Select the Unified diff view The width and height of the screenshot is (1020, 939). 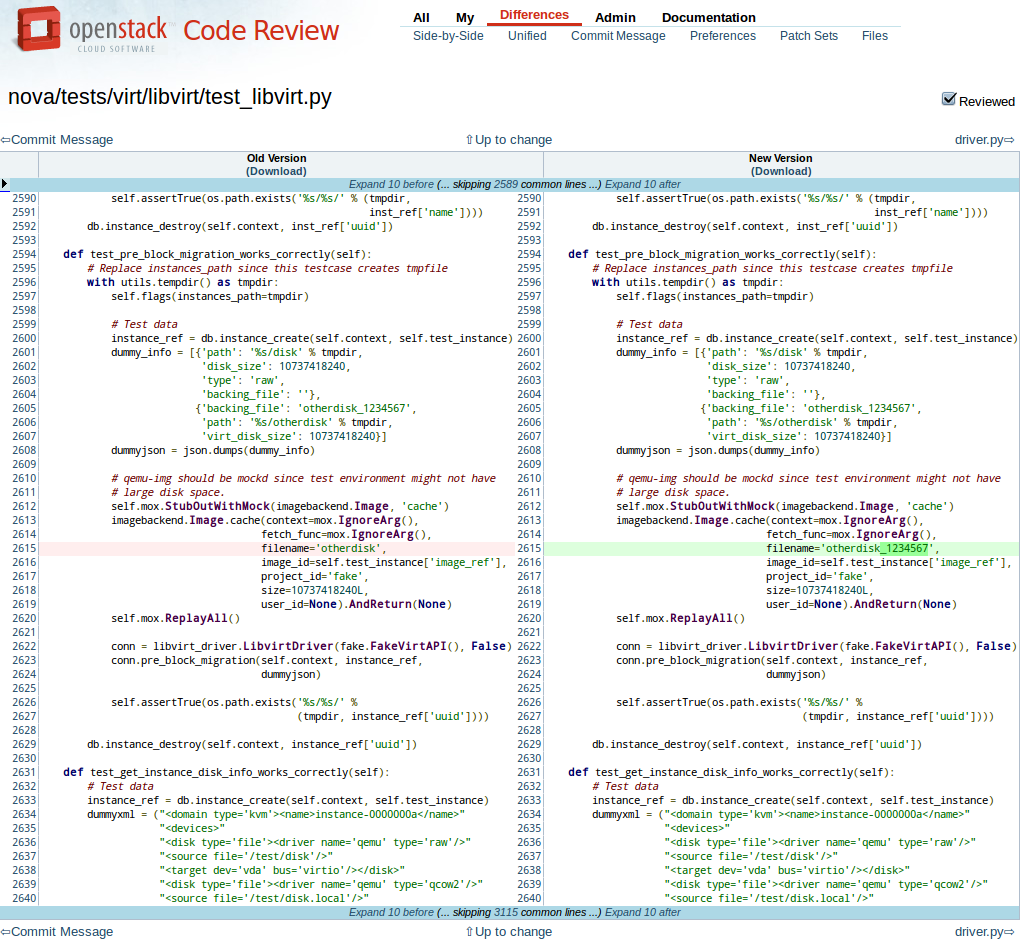[527, 36]
